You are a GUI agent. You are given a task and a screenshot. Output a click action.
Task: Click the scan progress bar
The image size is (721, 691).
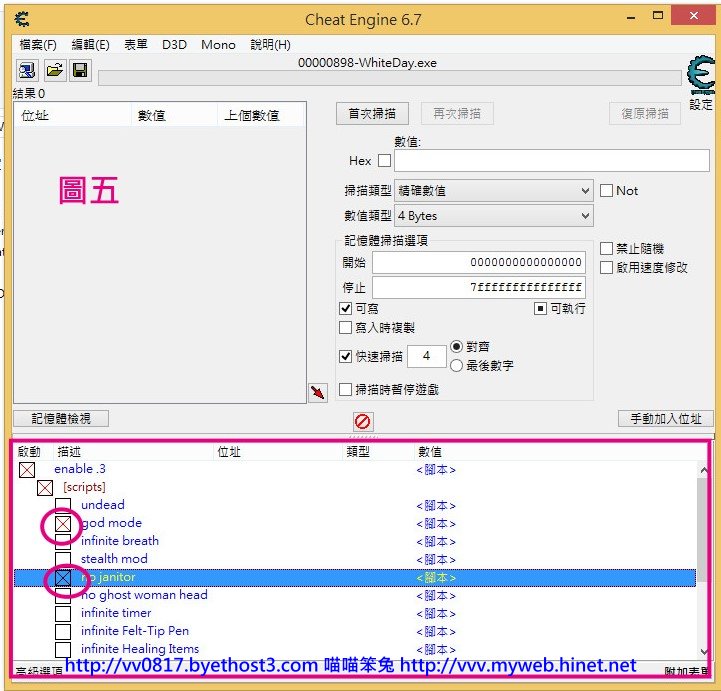tap(389, 78)
